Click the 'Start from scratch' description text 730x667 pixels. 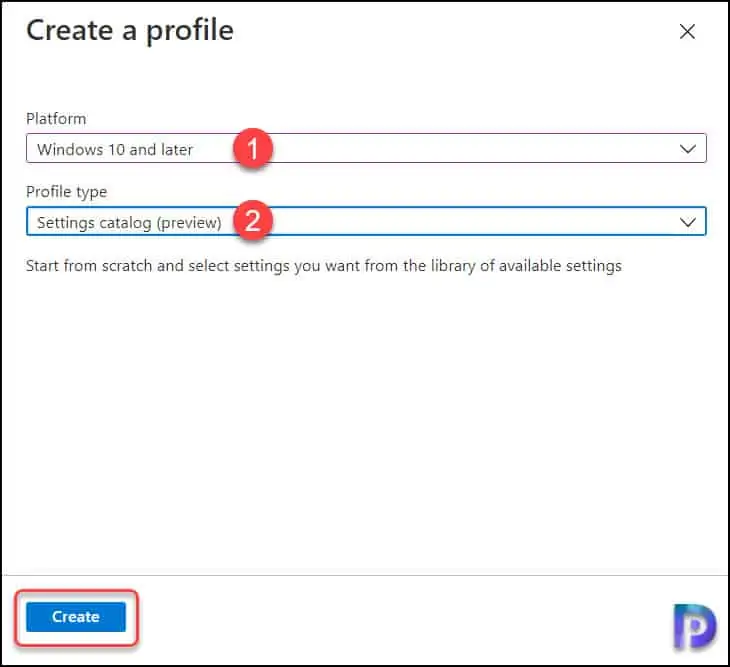pos(324,266)
